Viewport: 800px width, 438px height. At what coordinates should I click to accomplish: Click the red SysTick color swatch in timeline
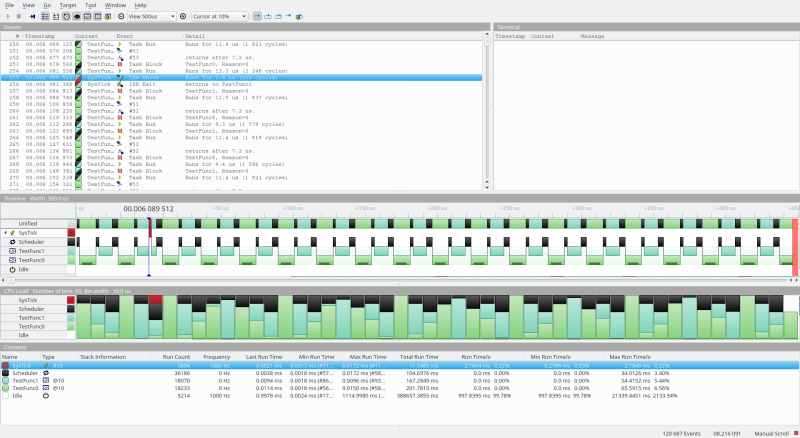(71, 233)
